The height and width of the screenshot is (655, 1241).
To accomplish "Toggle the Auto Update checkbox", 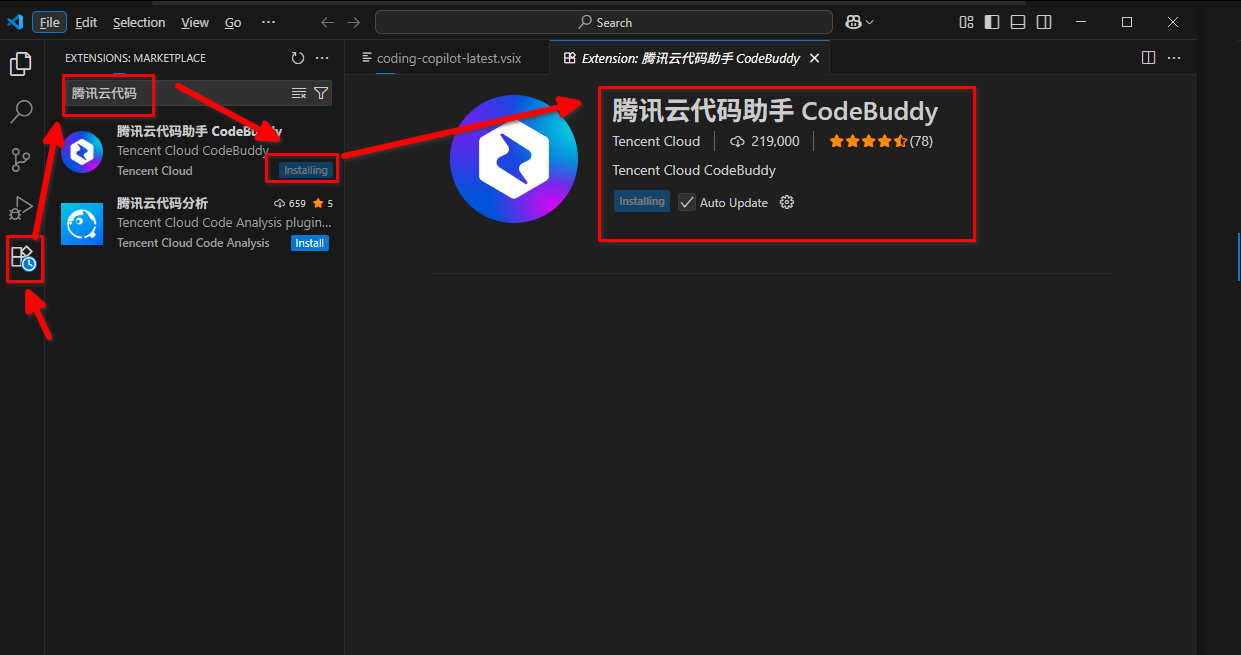I will coord(687,202).
